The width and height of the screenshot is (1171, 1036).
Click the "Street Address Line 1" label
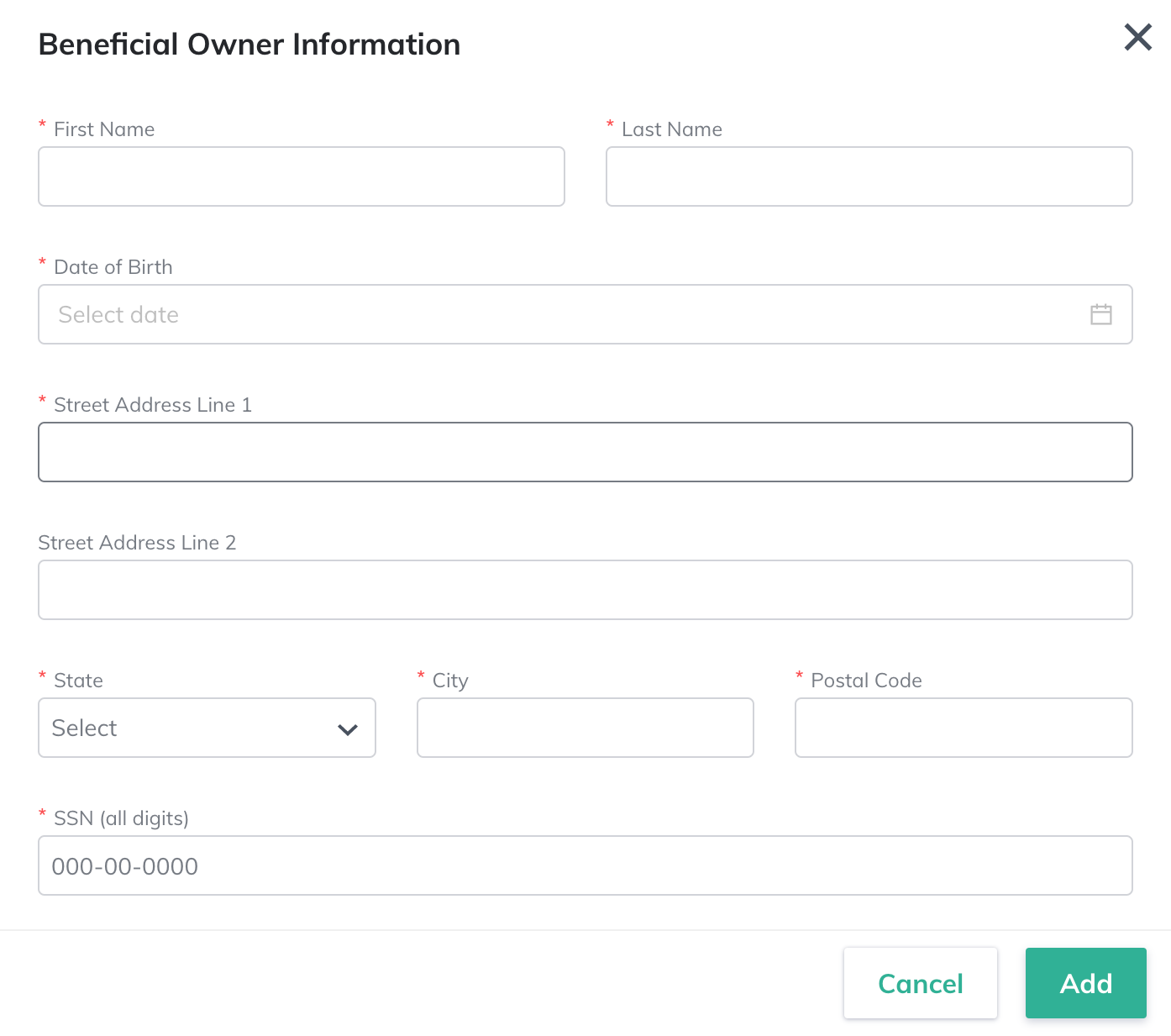(x=153, y=405)
